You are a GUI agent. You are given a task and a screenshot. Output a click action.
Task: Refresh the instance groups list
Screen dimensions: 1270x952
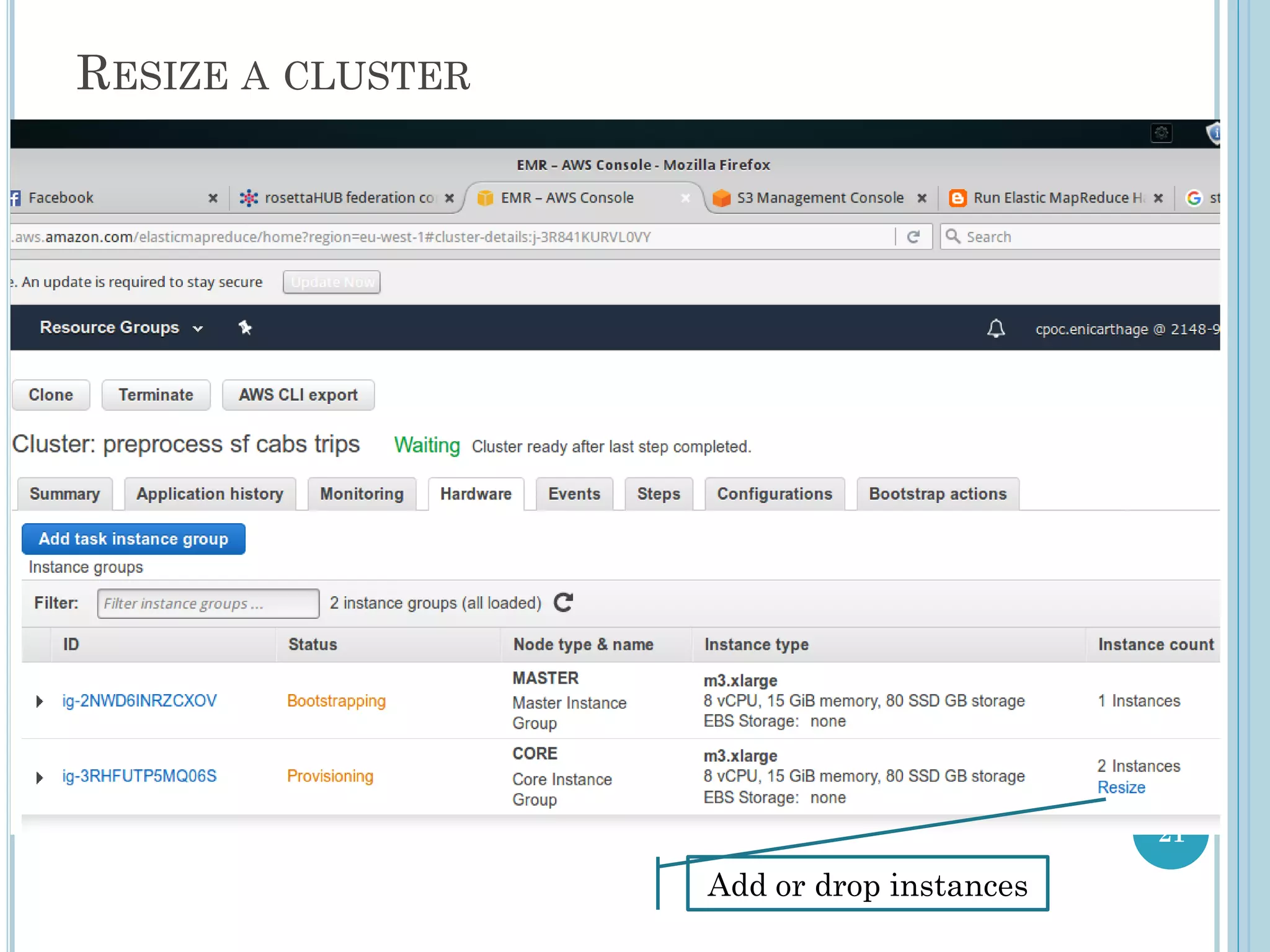click(563, 602)
